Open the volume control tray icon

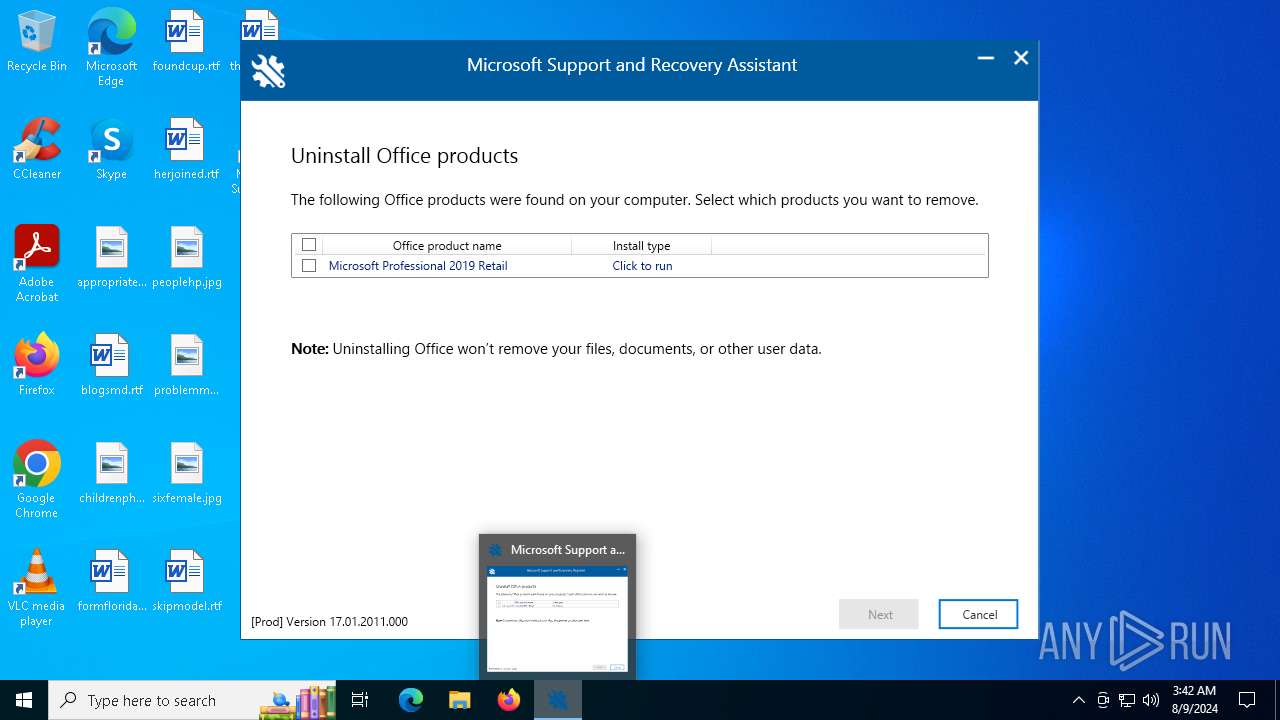(x=1151, y=700)
